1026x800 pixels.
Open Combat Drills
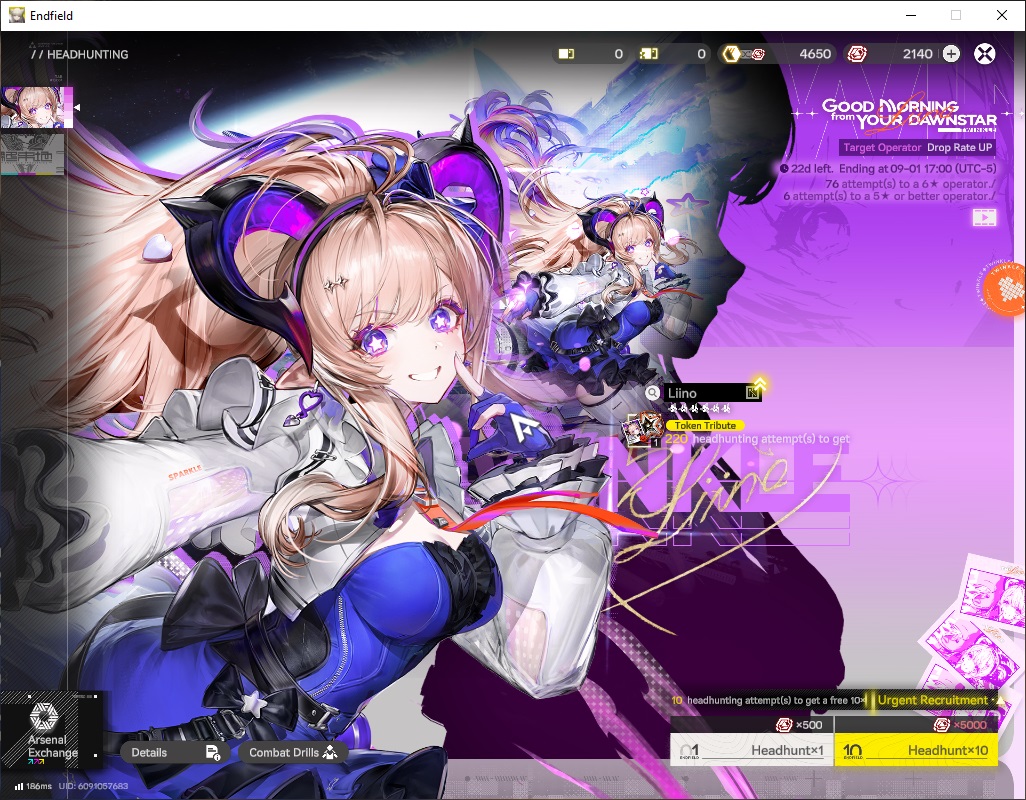292,752
